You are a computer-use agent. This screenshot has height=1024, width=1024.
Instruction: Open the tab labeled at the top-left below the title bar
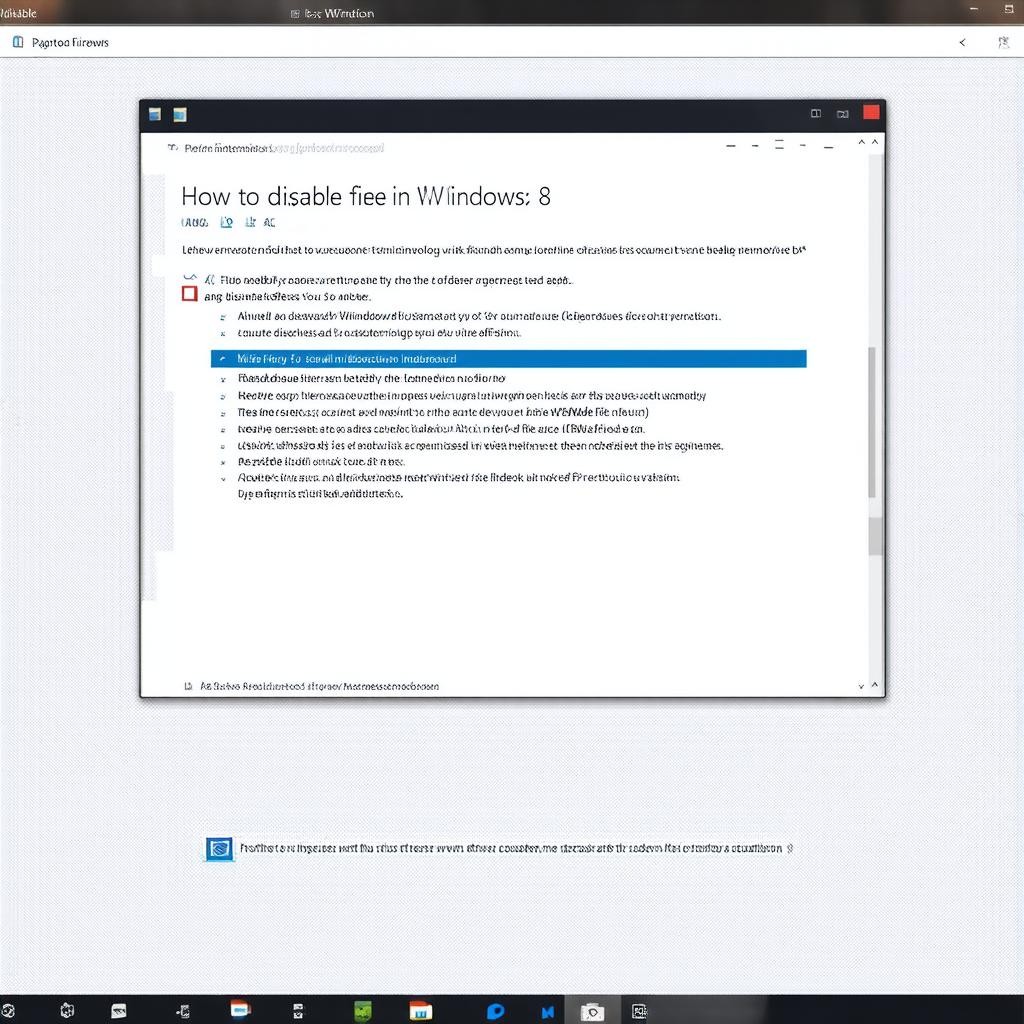click(x=70, y=42)
